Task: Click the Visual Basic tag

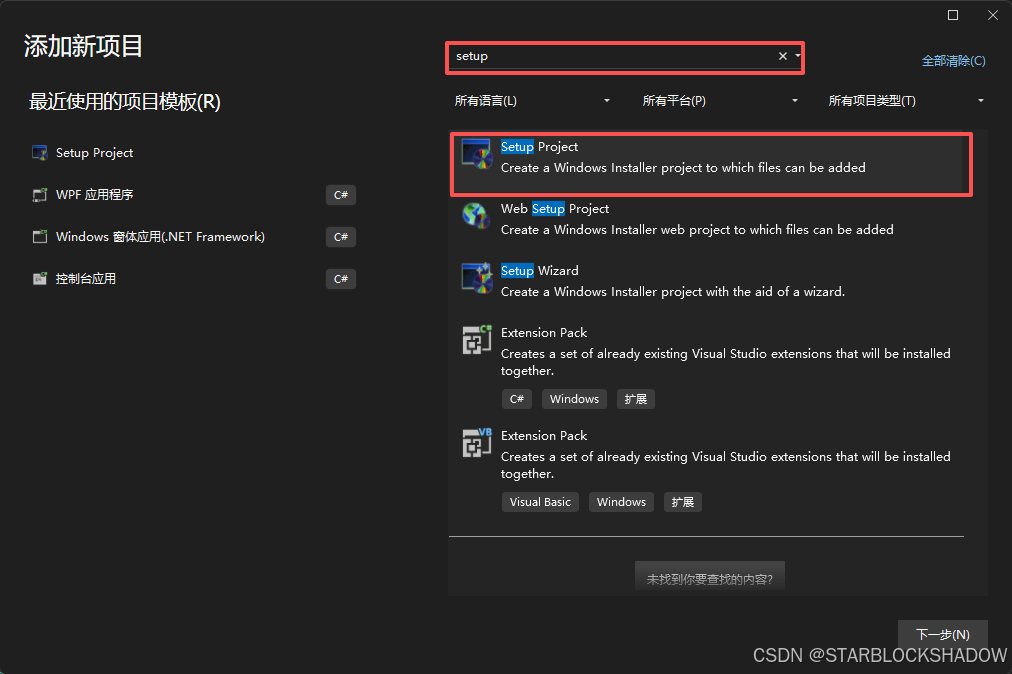Action: coord(540,502)
